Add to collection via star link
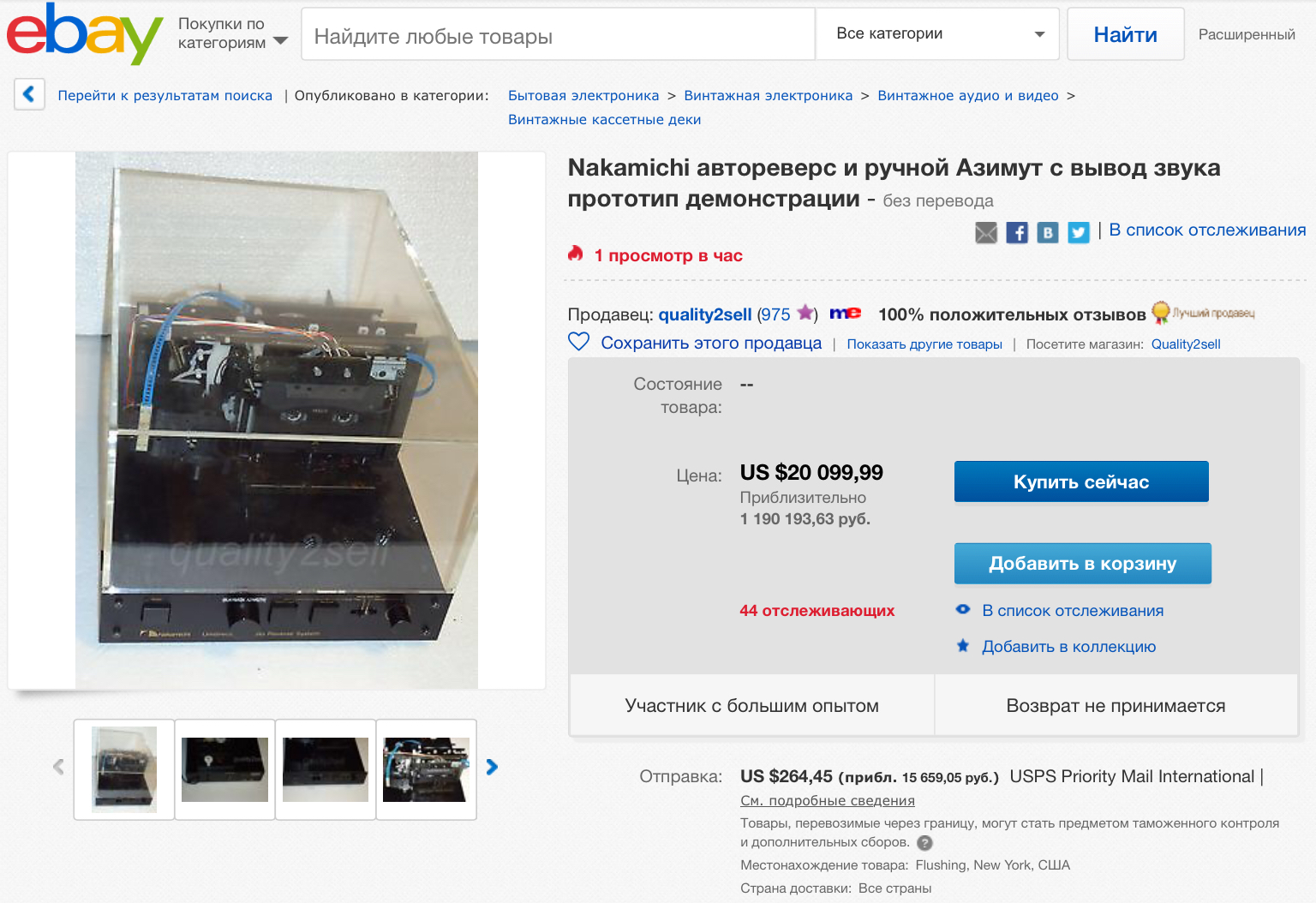Image resolution: width=1316 pixels, height=903 pixels. pos(1069,647)
